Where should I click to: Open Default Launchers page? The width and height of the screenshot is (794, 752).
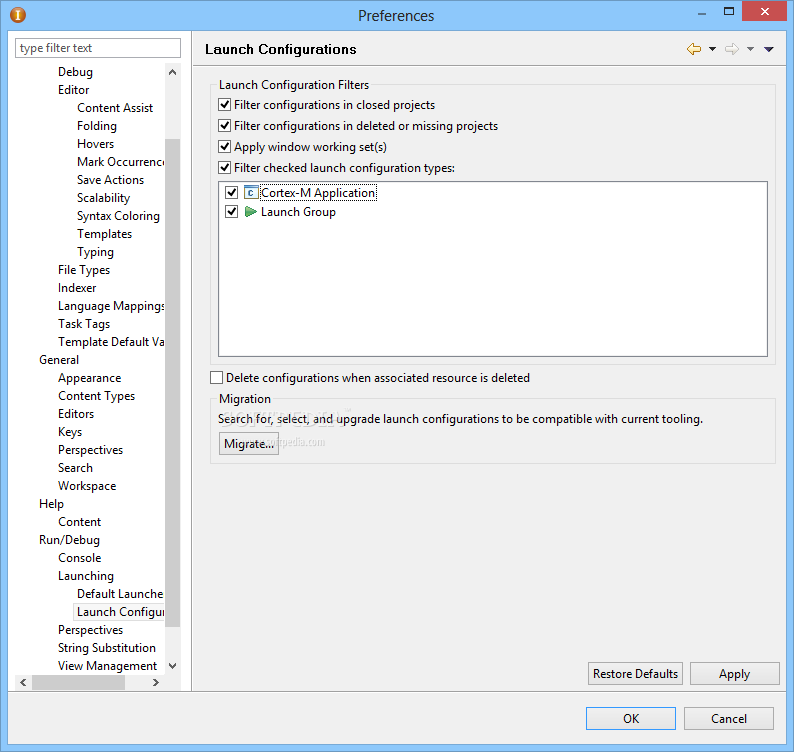(x=120, y=594)
